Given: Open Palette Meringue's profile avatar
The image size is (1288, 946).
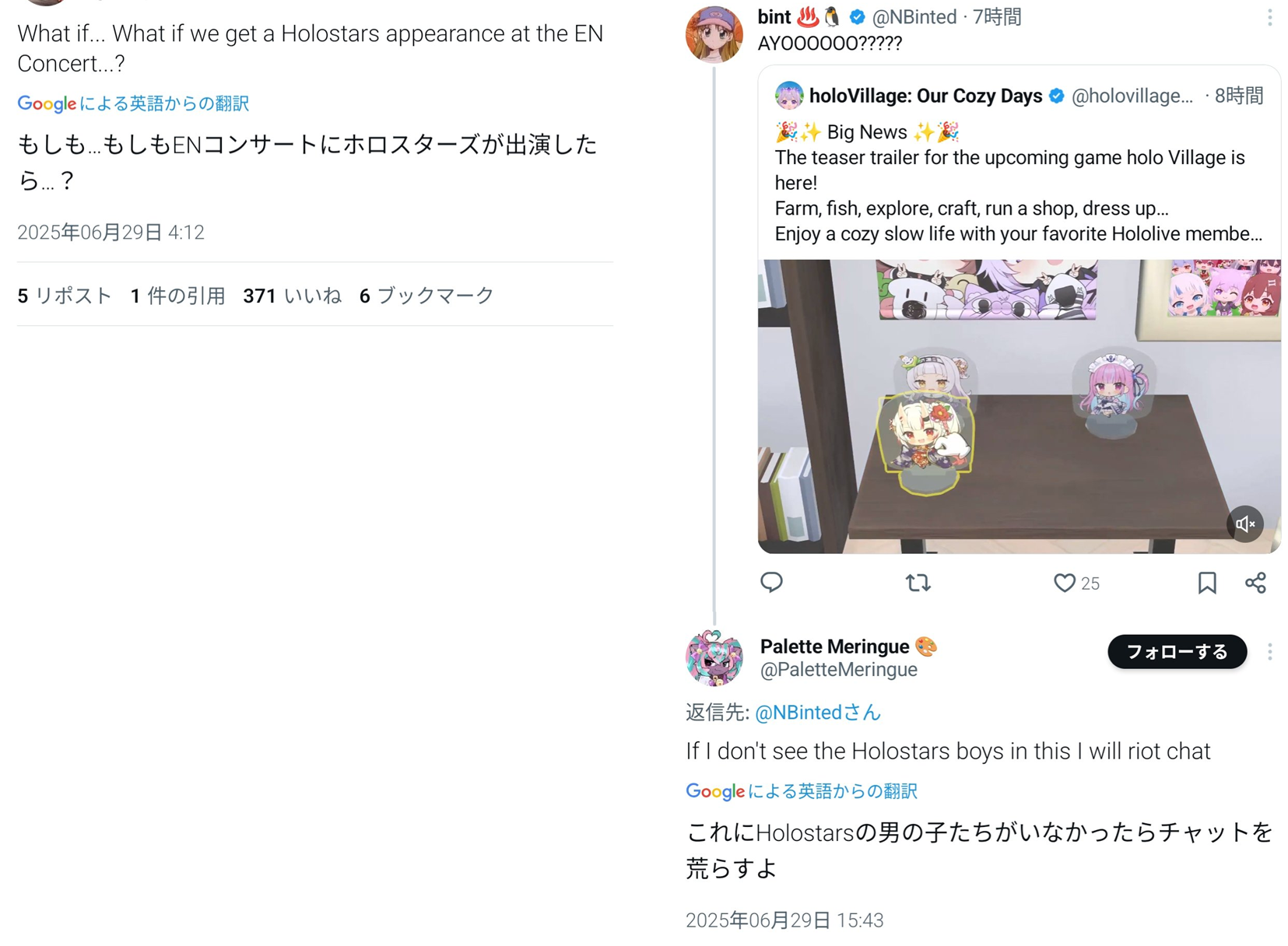Looking at the screenshot, I should (714, 657).
